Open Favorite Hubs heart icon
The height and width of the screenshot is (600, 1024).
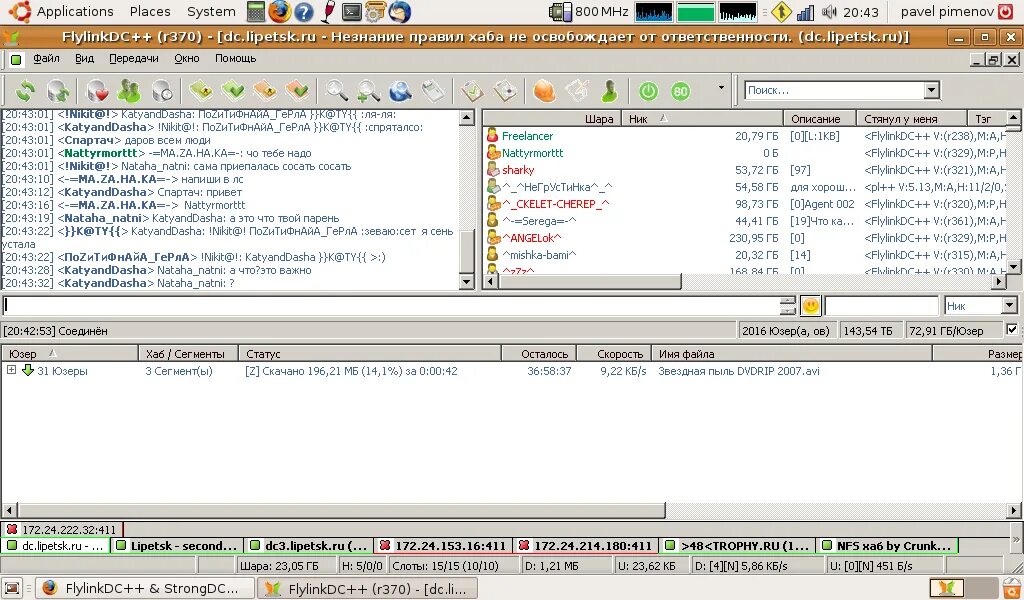(97, 91)
